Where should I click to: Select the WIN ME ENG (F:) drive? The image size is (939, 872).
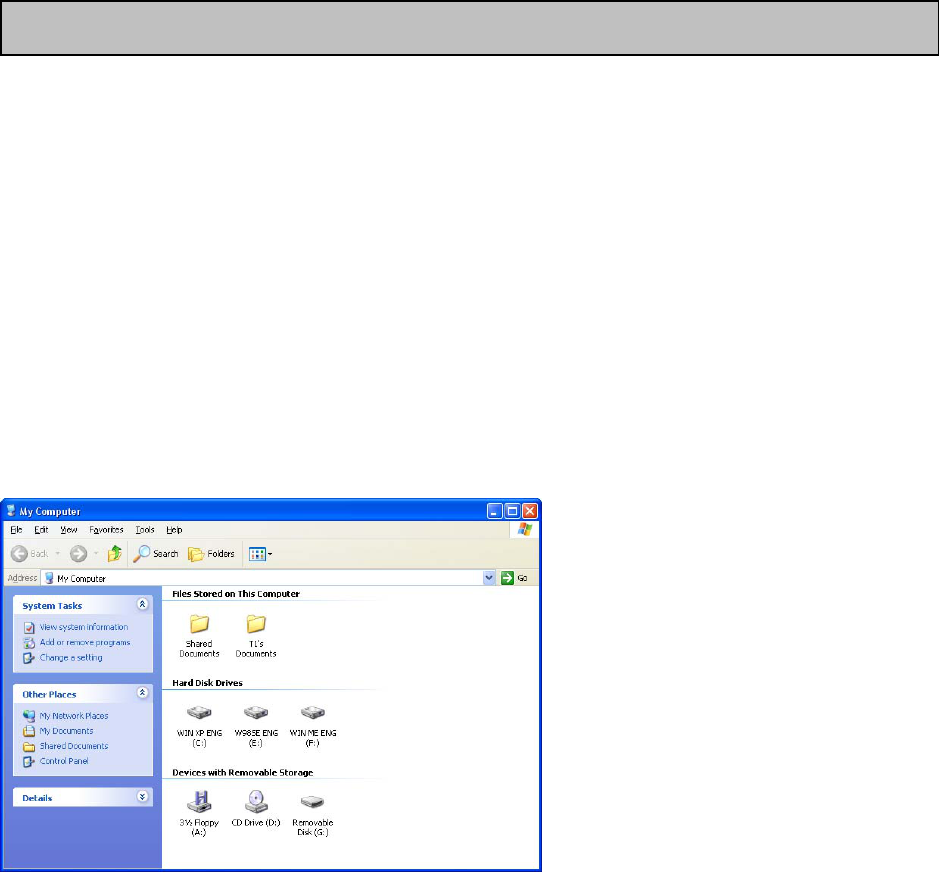coord(313,726)
